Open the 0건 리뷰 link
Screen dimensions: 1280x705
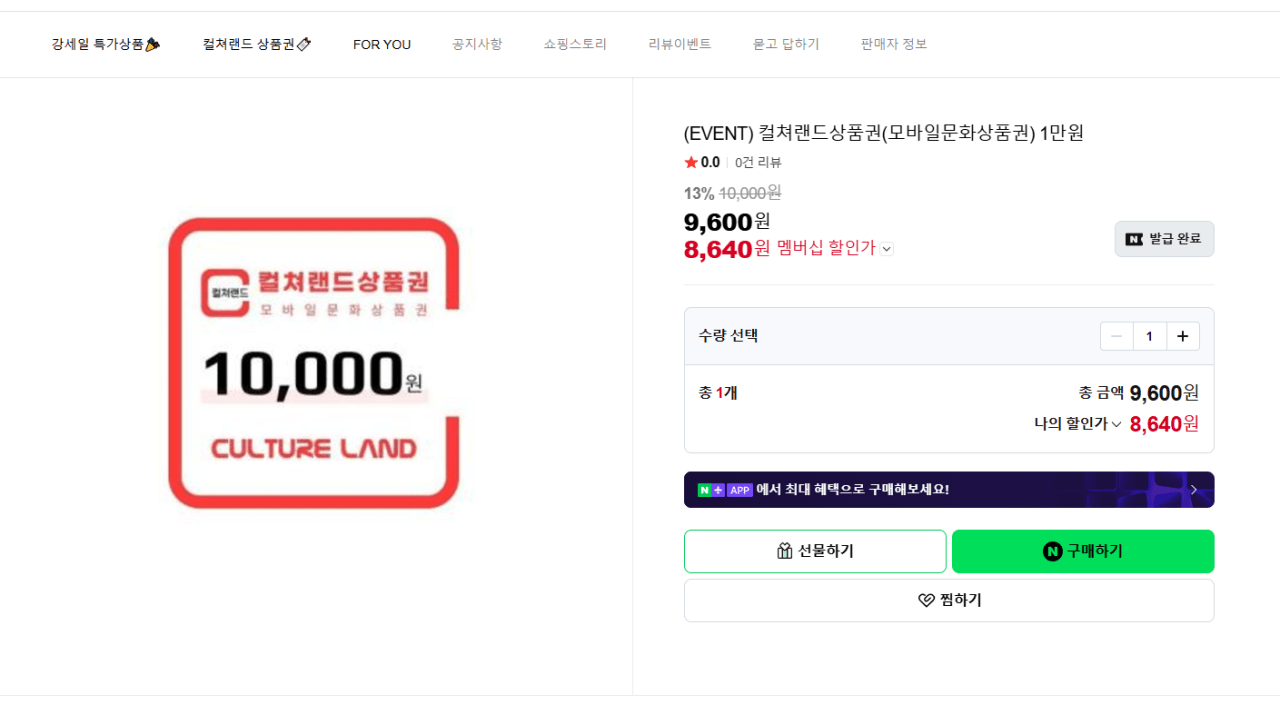(x=758, y=161)
